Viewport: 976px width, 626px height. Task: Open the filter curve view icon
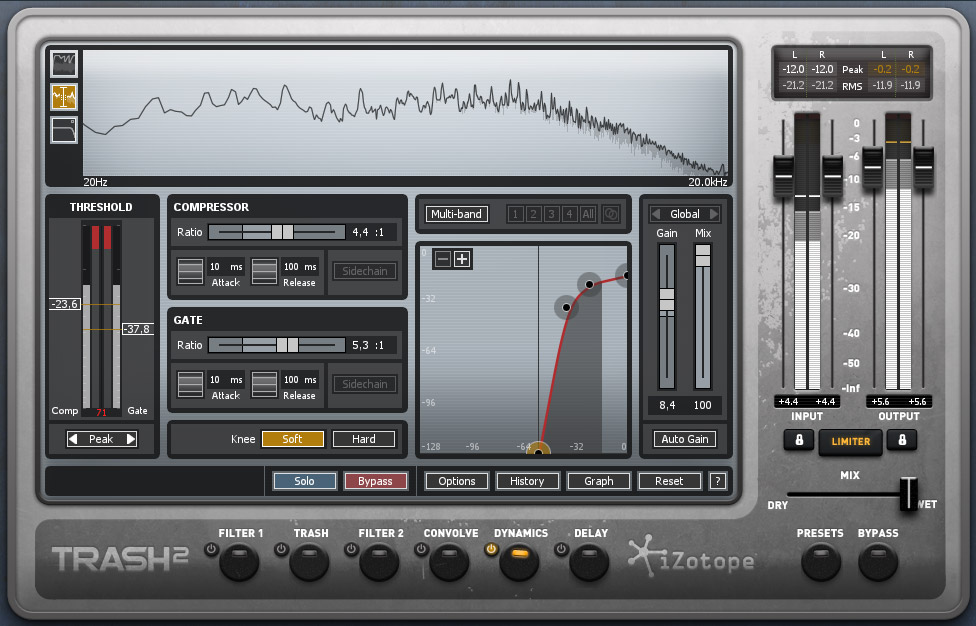(x=63, y=129)
